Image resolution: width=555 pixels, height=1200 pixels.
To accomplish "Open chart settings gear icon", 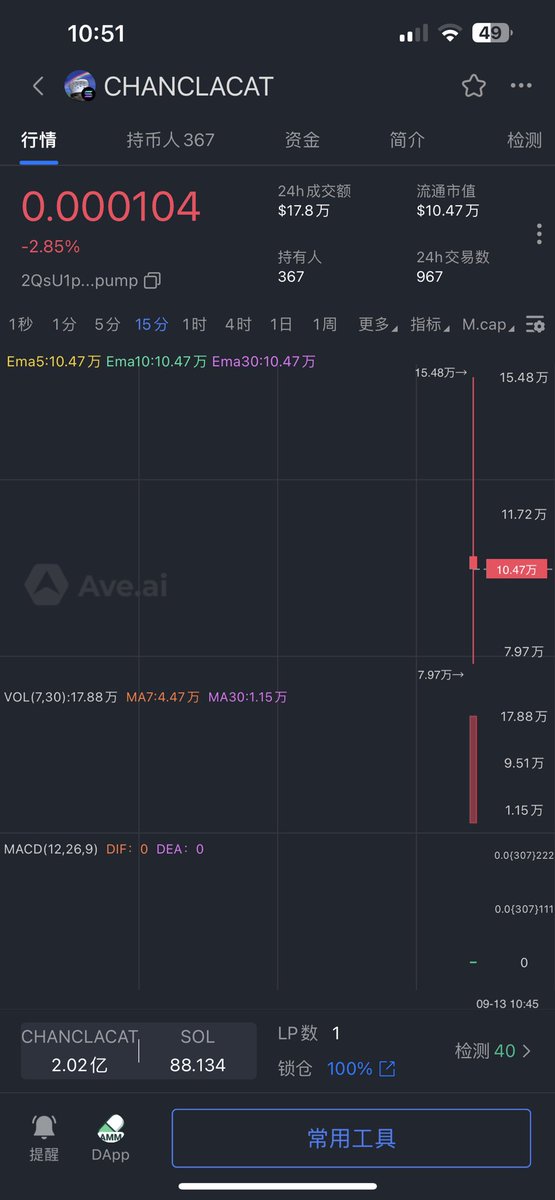I will 536,325.
